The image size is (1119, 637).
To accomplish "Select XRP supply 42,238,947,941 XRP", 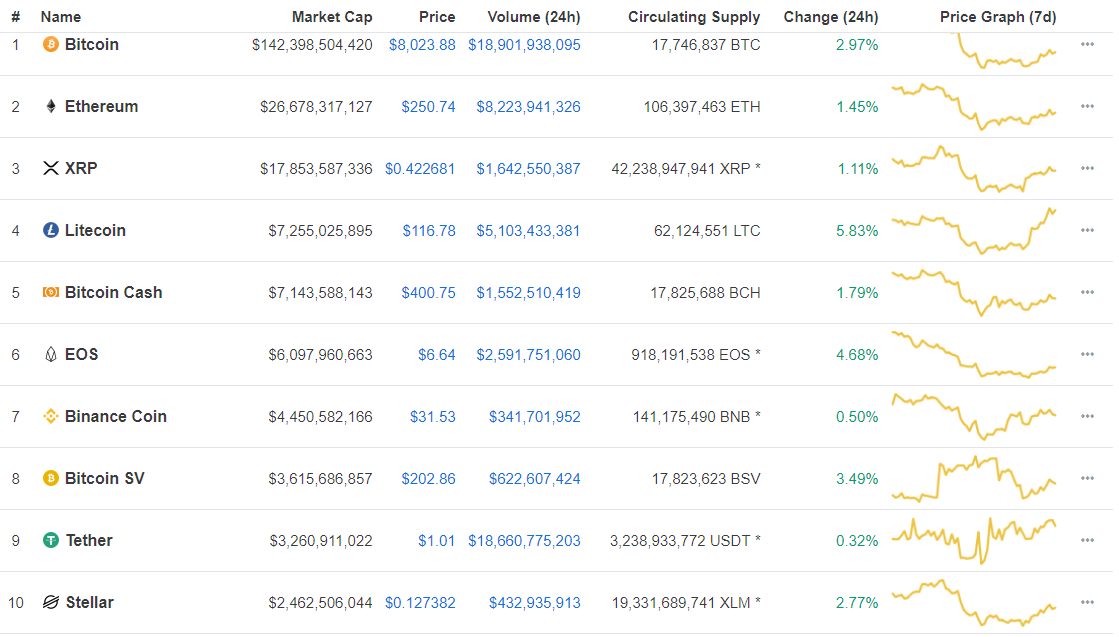I will pyautogui.click(x=686, y=169).
